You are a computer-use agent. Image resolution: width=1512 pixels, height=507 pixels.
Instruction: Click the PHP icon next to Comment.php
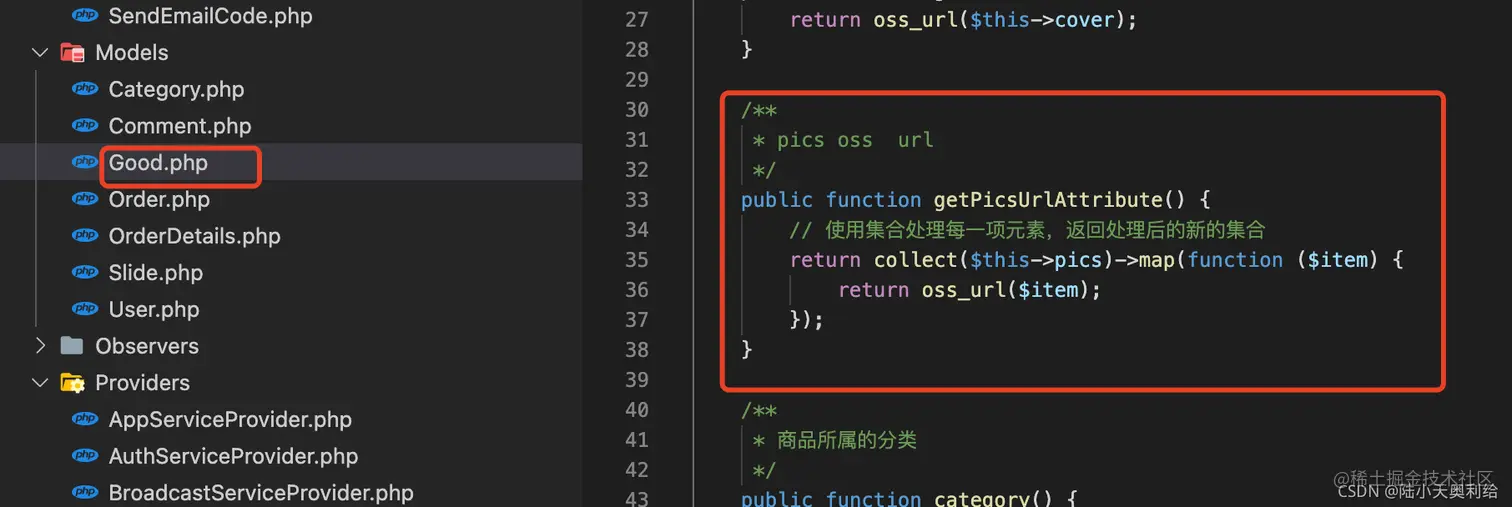tap(85, 126)
